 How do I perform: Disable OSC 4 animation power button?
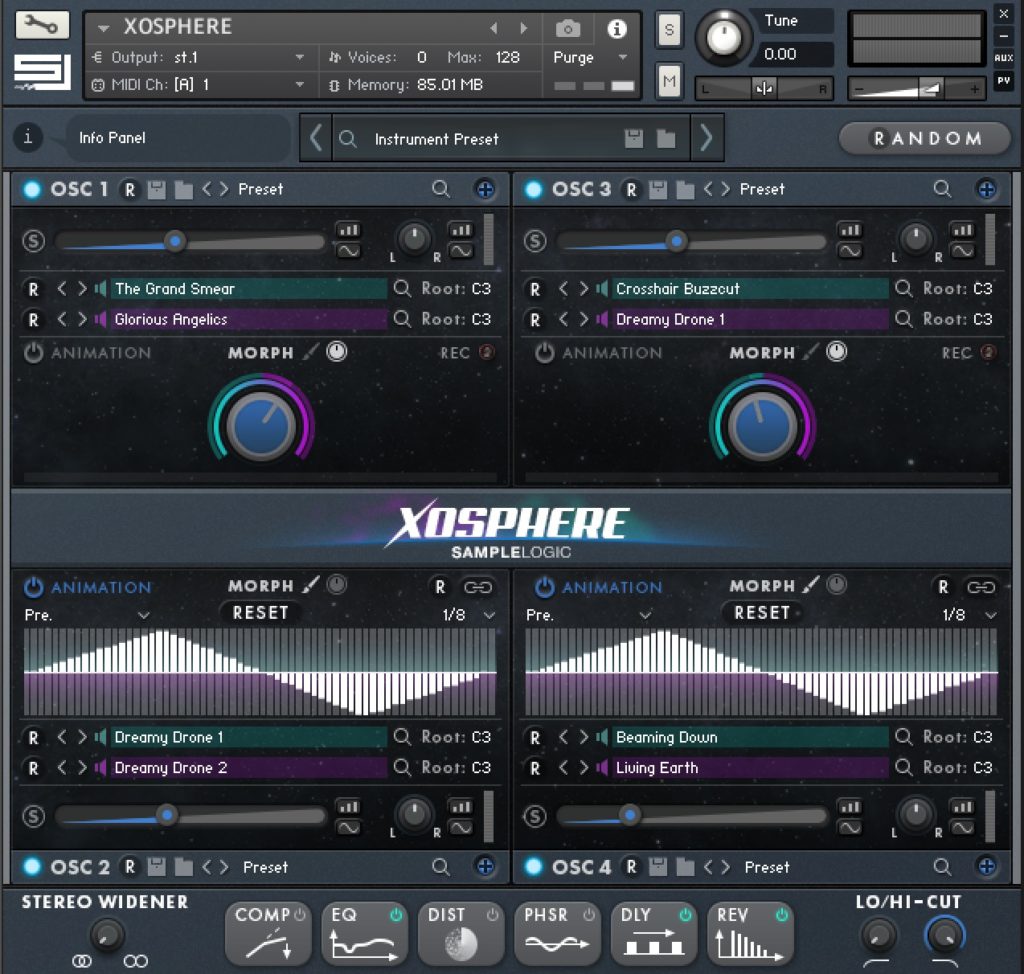pos(545,587)
